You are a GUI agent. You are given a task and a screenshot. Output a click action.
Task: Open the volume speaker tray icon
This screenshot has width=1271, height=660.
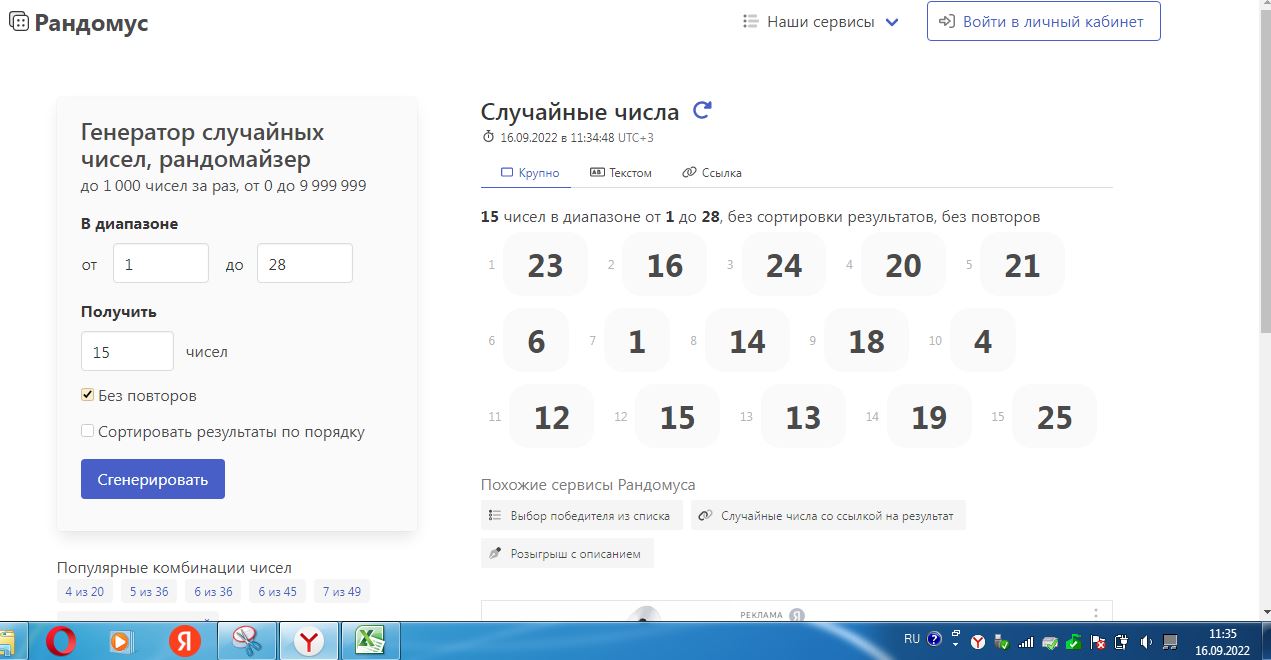1145,642
